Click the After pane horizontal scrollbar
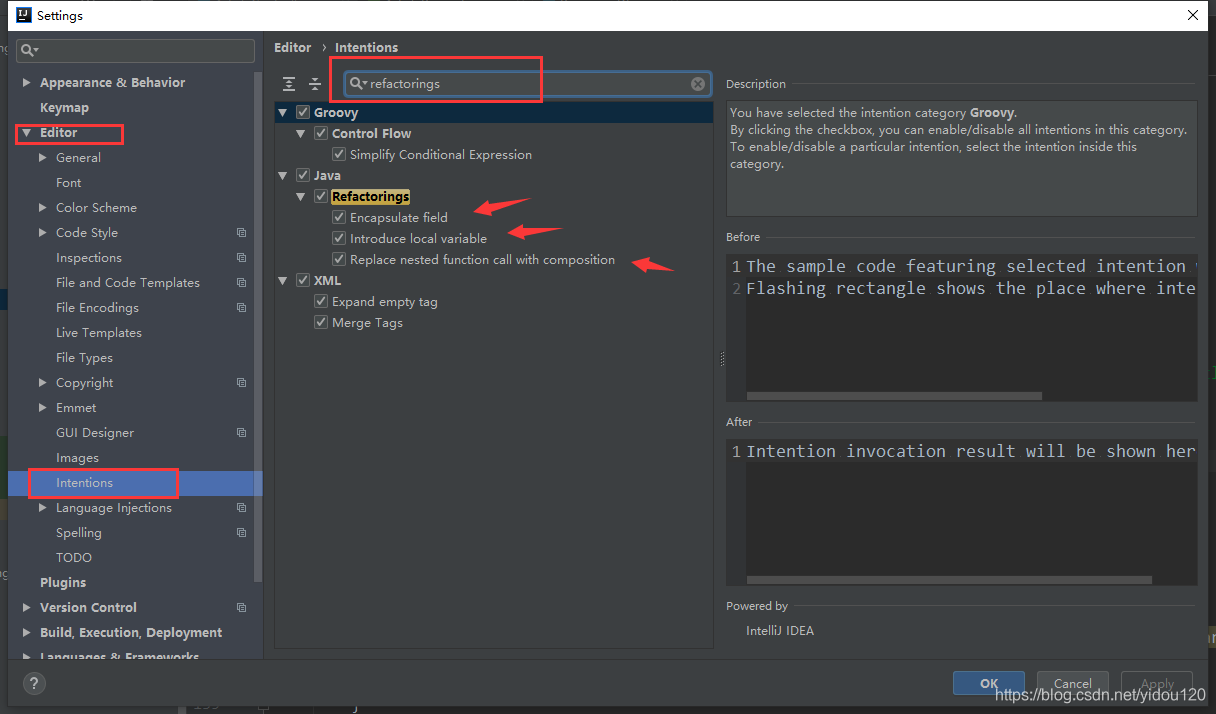 949,580
